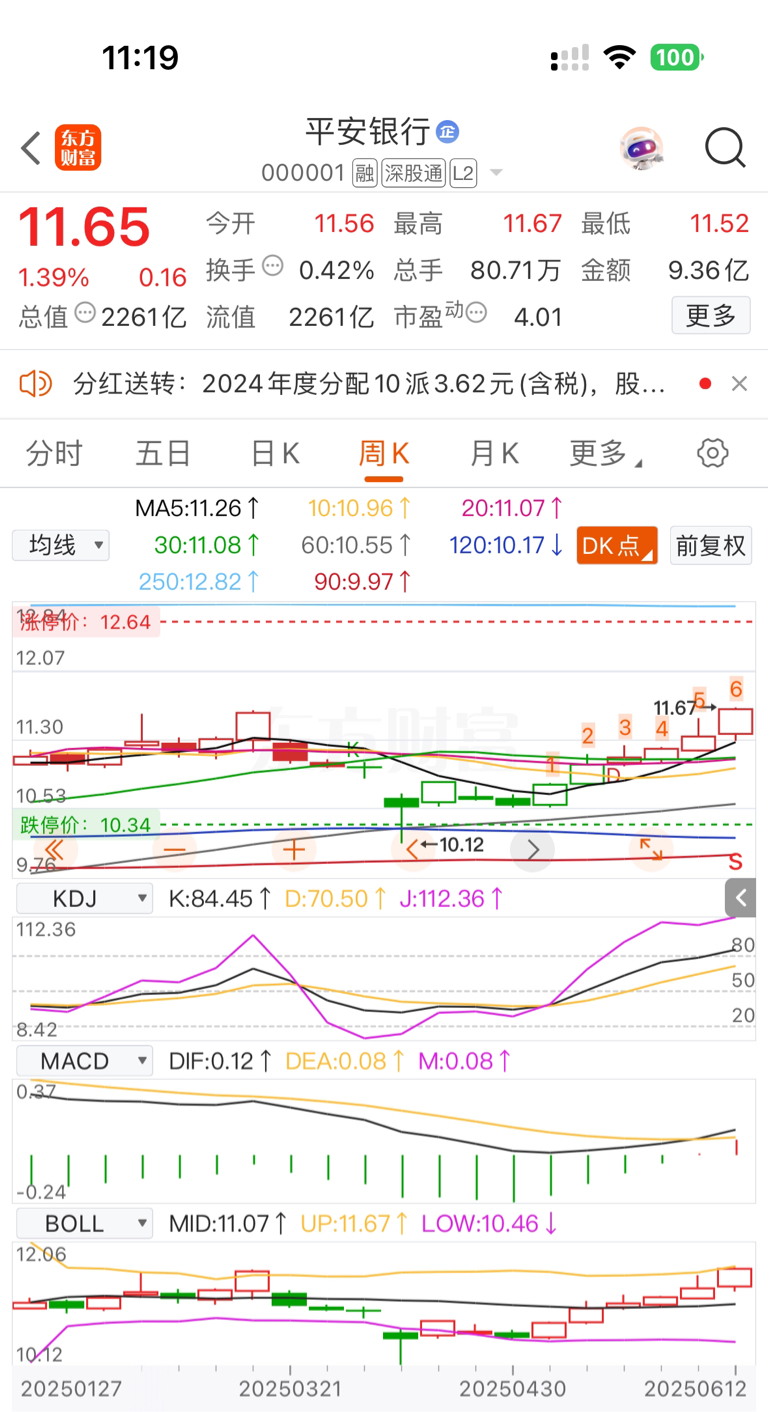Switch to the 五日 tab
The width and height of the screenshot is (769, 1412).
[x=163, y=453]
